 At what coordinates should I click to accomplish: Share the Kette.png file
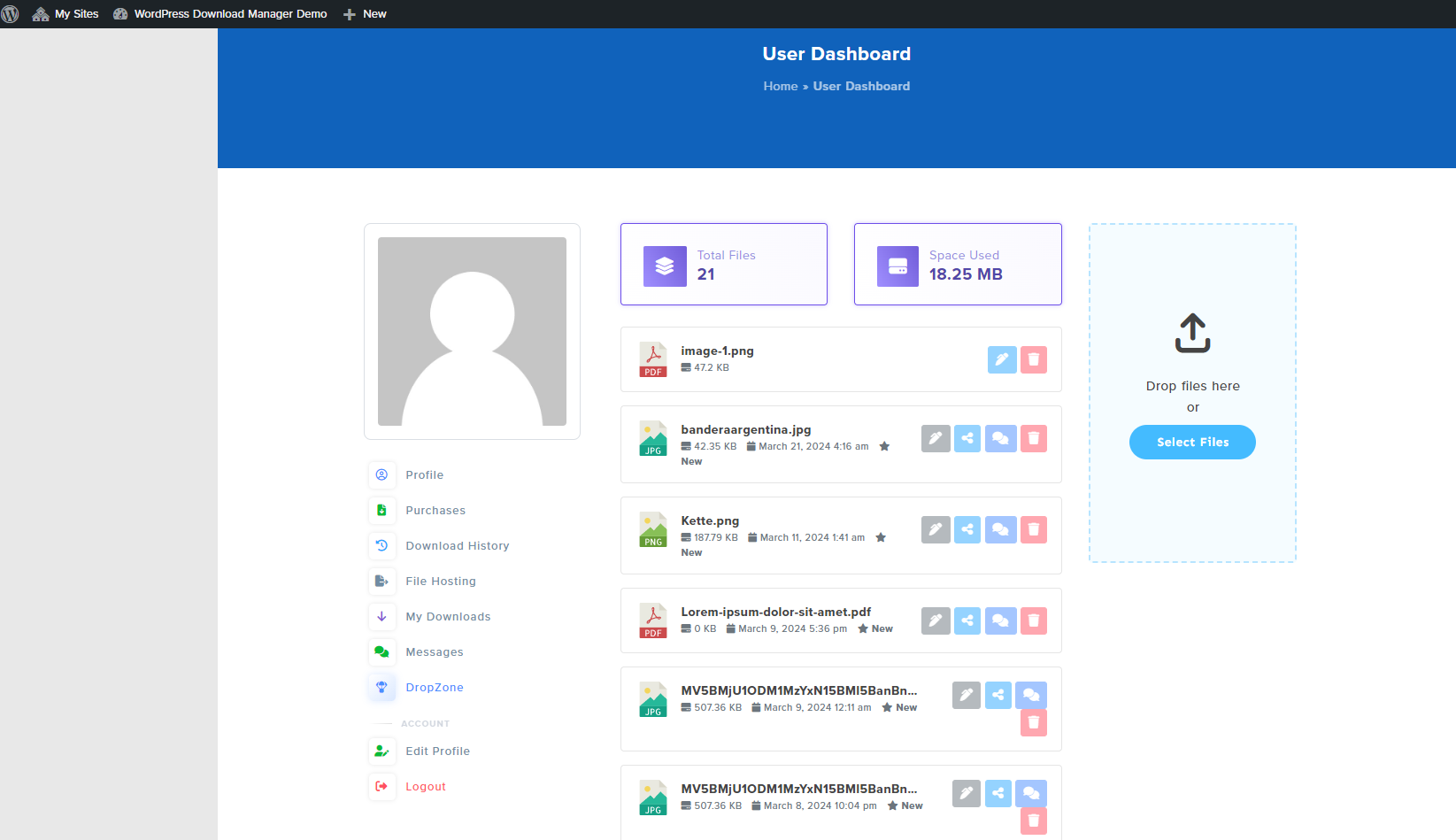click(x=967, y=529)
